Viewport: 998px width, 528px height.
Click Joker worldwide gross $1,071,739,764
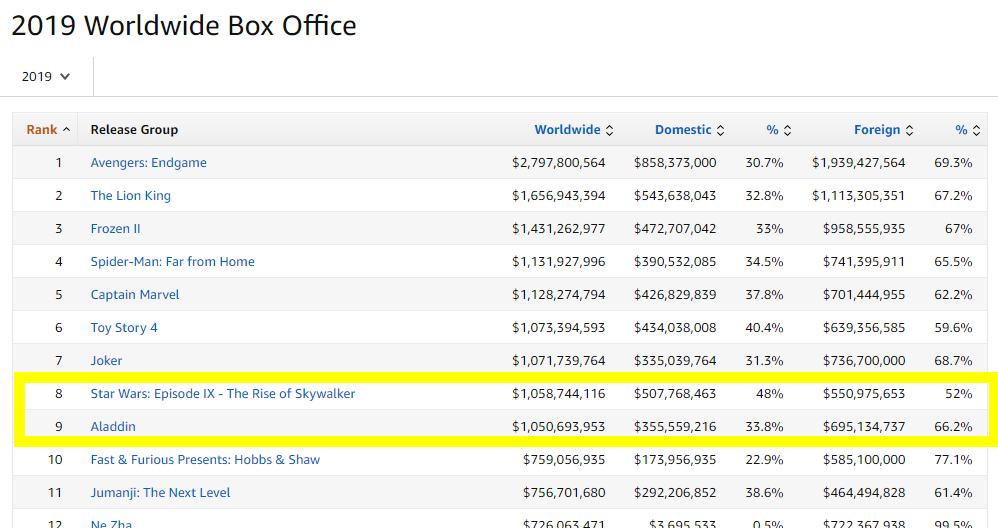click(x=558, y=361)
